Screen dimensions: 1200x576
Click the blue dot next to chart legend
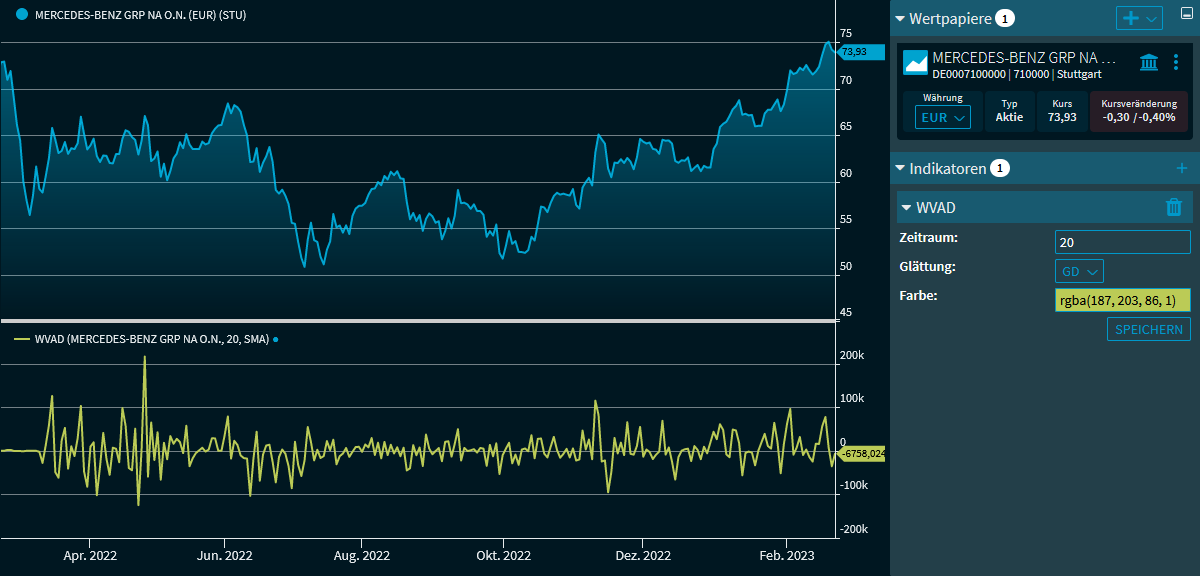22,15
